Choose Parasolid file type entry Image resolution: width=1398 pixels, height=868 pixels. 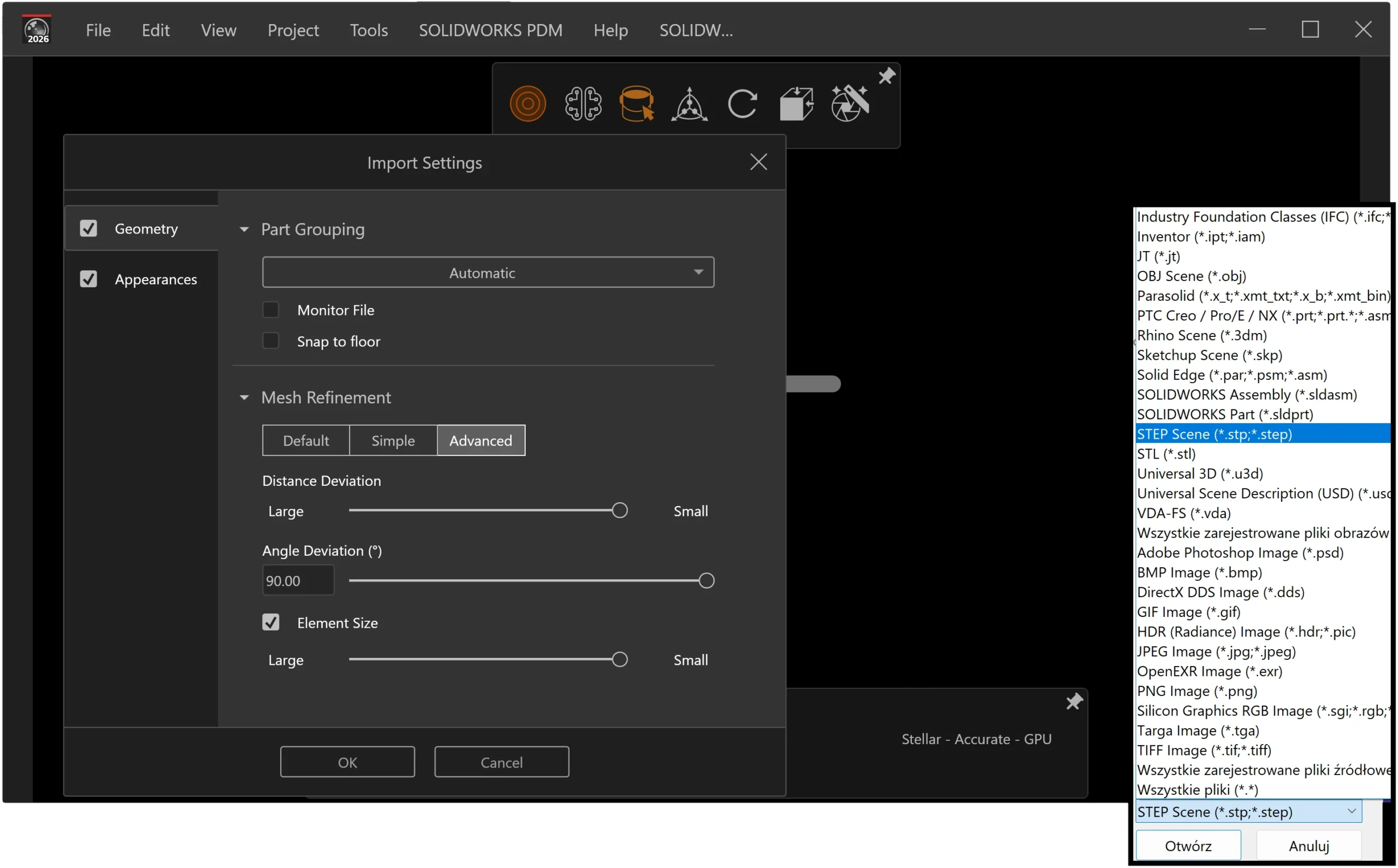1263,296
